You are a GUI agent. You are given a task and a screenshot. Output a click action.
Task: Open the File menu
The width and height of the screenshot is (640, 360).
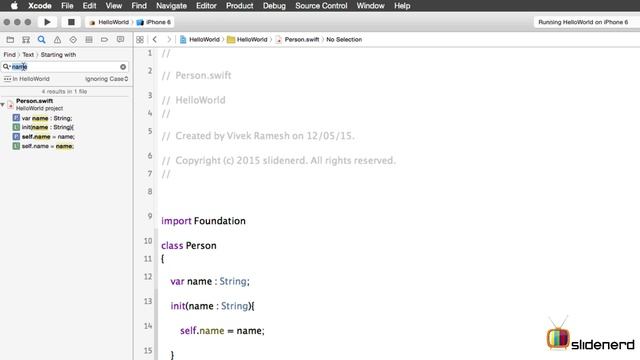point(67,6)
